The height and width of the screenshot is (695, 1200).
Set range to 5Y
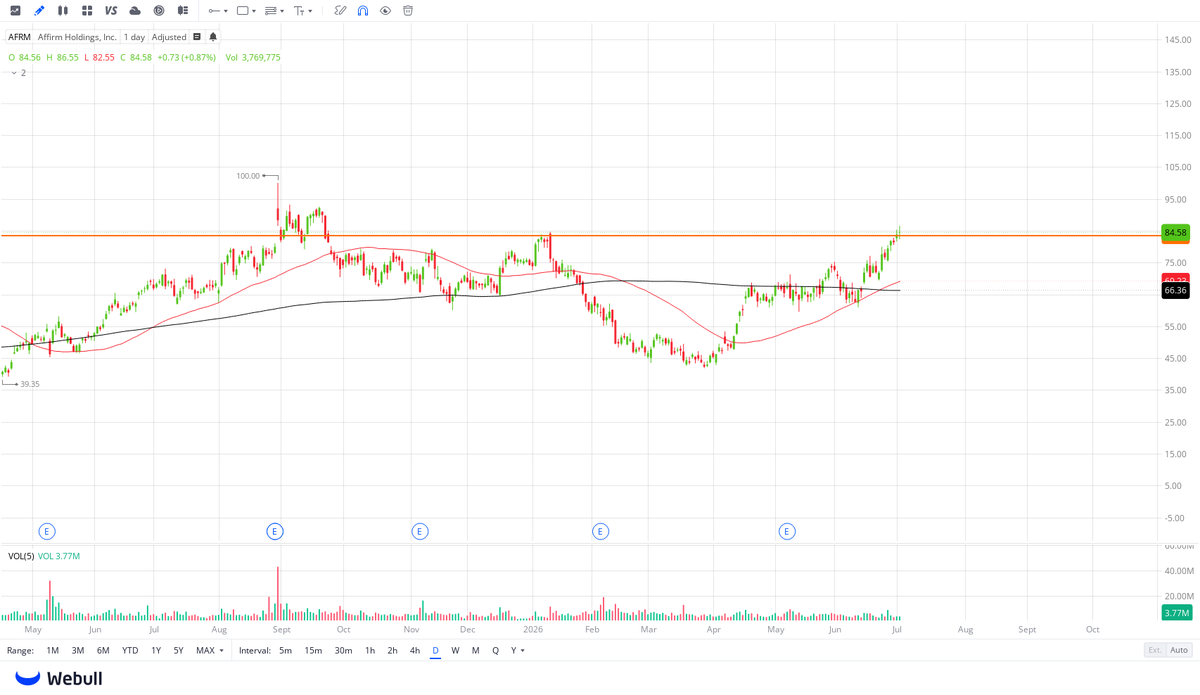(178, 651)
